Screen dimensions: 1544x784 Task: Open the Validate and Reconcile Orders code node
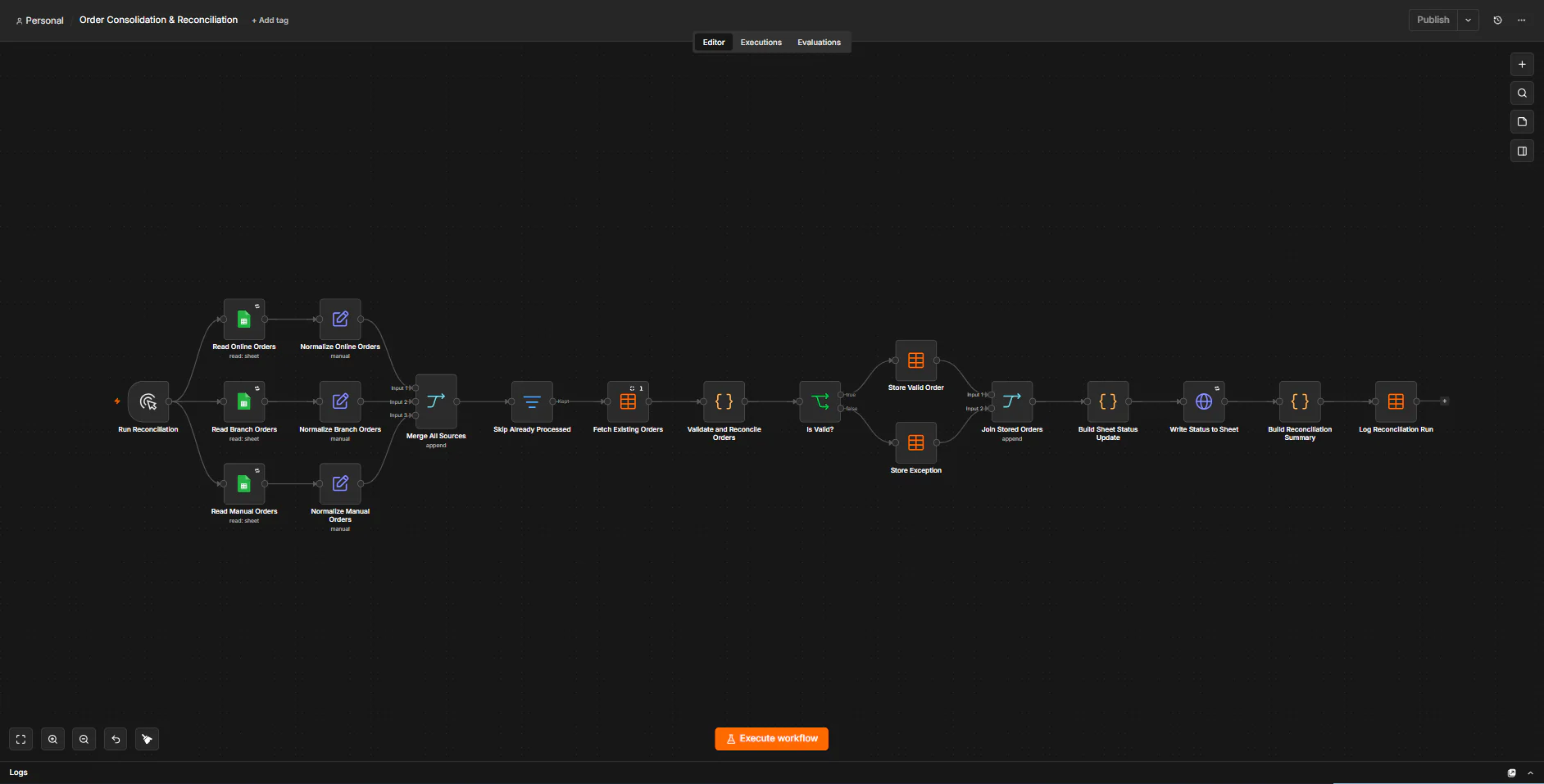pos(724,401)
